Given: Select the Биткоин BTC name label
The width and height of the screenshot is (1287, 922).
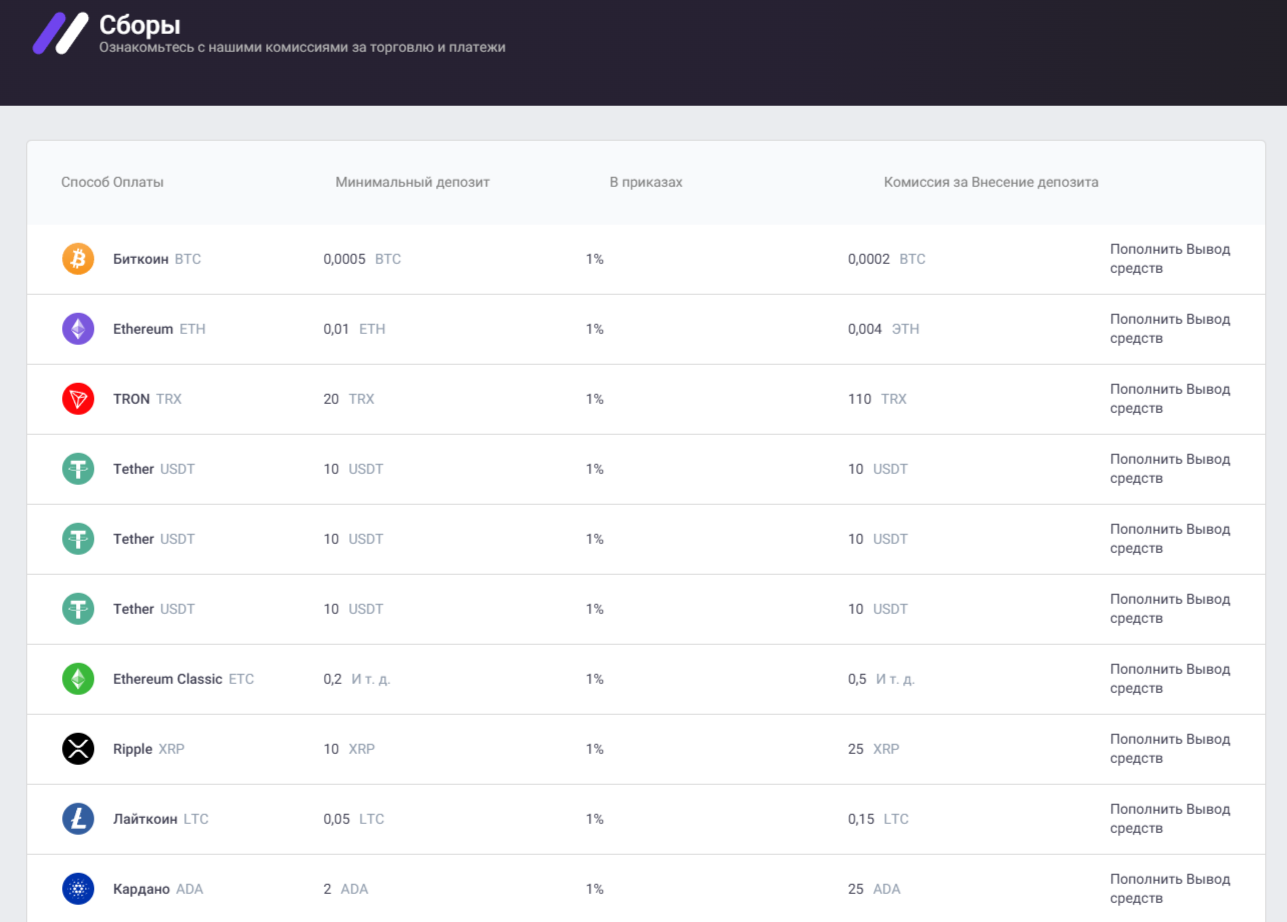Looking at the screenshot, I should pyautogui.click(x=157, y=259).
